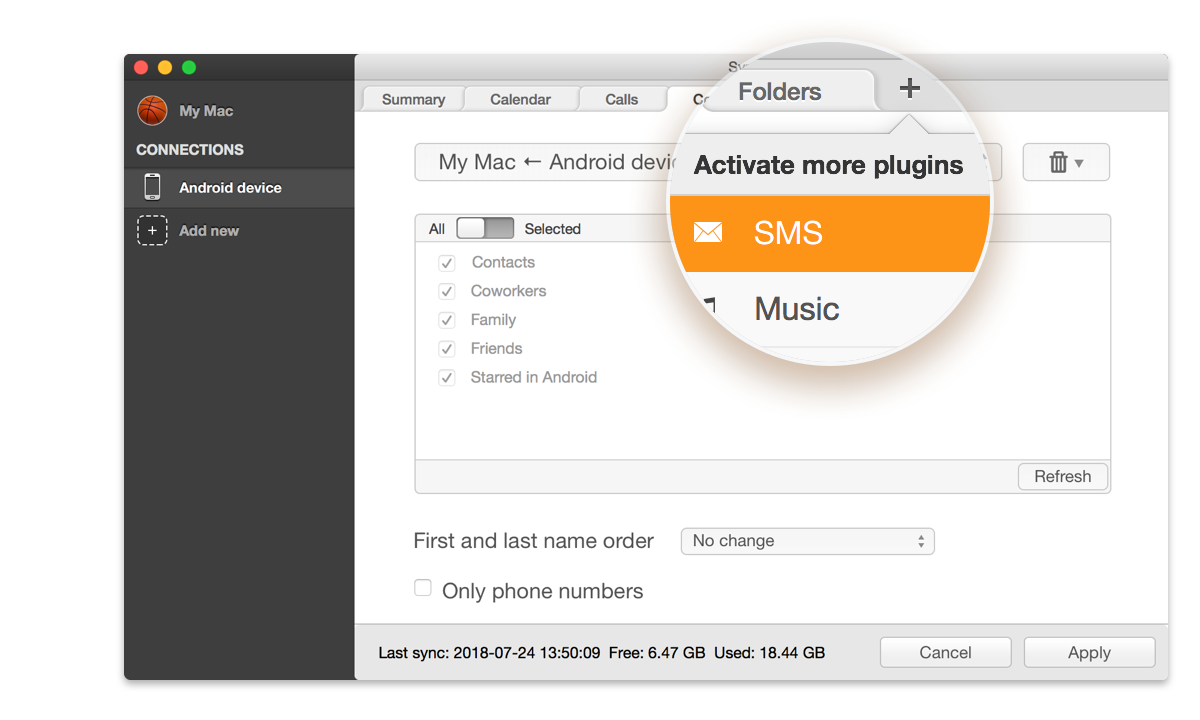Uncheck the Friends checkbox
Image resolution: width=1200 pixels, height=720 pixels.
[x=447, y=350]
